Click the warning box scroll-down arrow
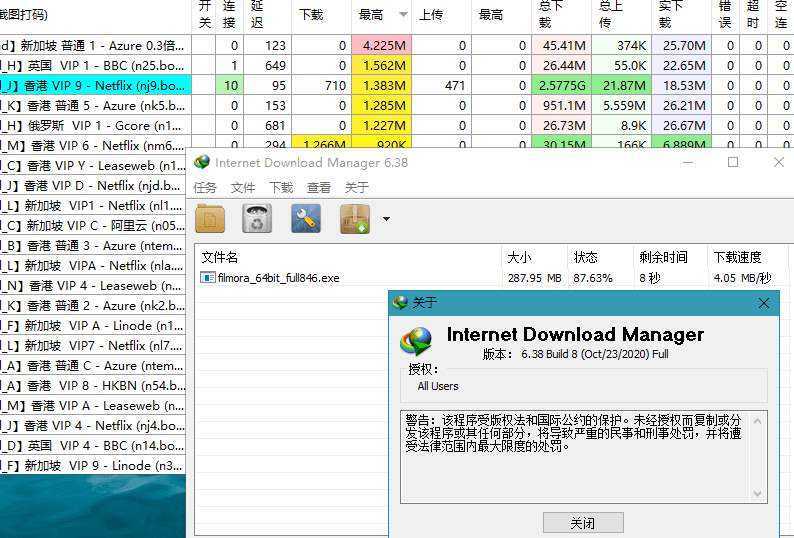The height and width of the screenshot is (538, 794). 758,493
